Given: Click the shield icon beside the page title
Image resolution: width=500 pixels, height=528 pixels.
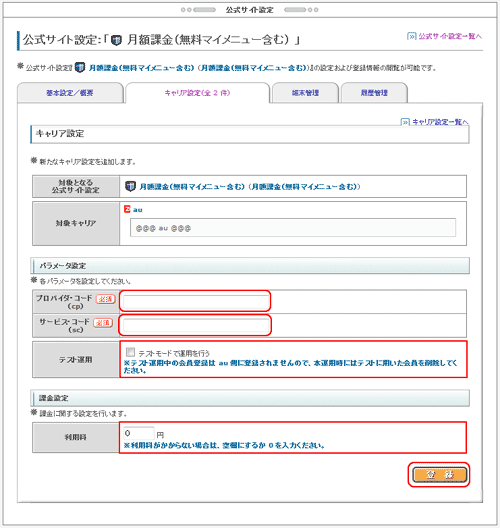Looking at the screenshot, I should click(116, 40).
